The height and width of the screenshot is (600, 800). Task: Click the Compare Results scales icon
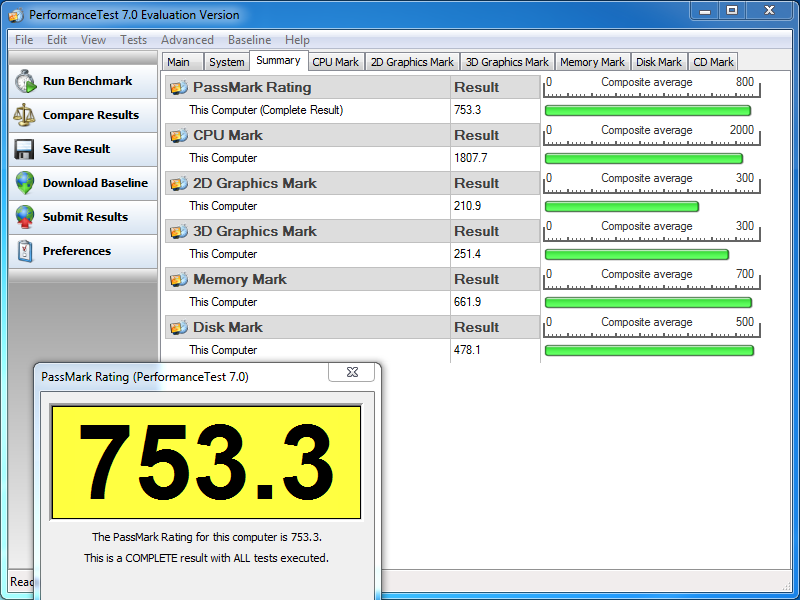pyautogui.click(x=24, y=115)
